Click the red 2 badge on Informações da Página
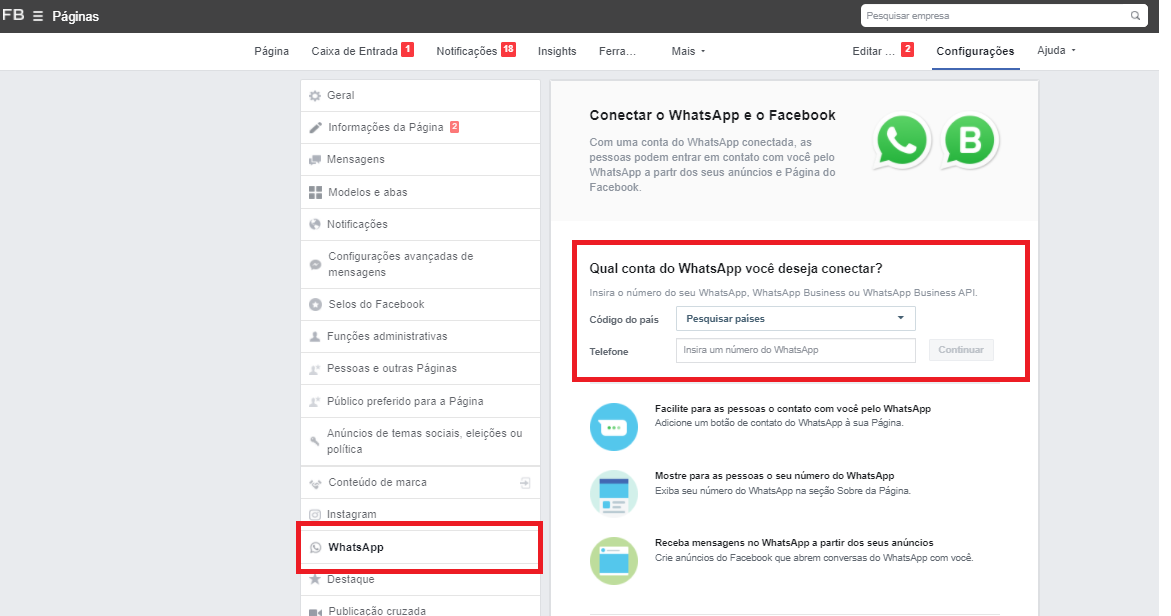 (454, 127)
